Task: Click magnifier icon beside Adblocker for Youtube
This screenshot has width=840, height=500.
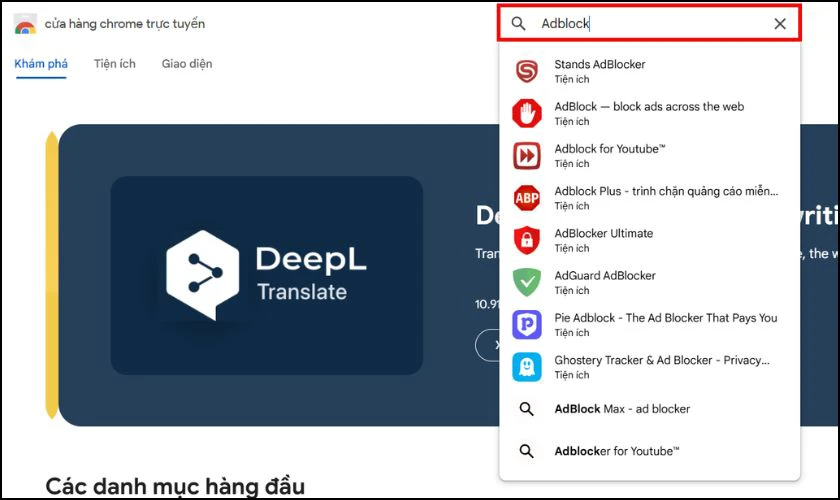Action: (527, 451)
